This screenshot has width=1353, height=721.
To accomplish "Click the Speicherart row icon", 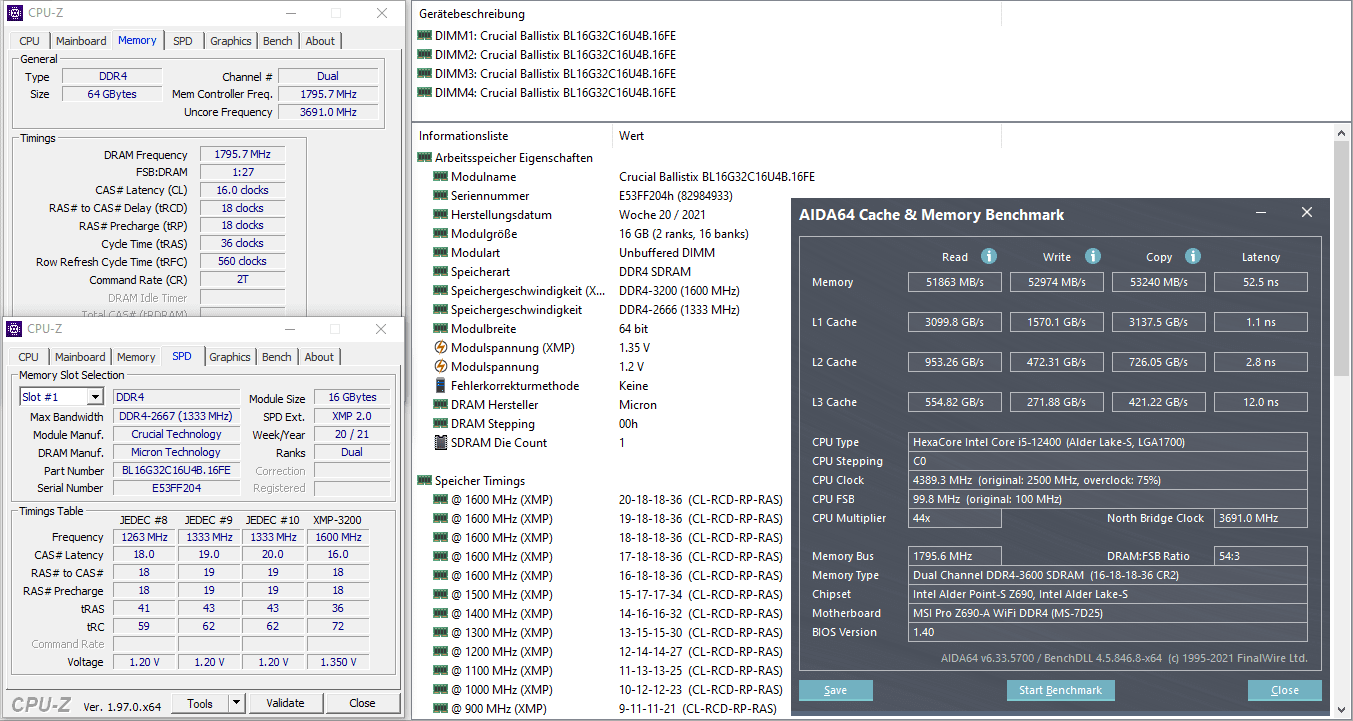I will (x=441, y=272).
